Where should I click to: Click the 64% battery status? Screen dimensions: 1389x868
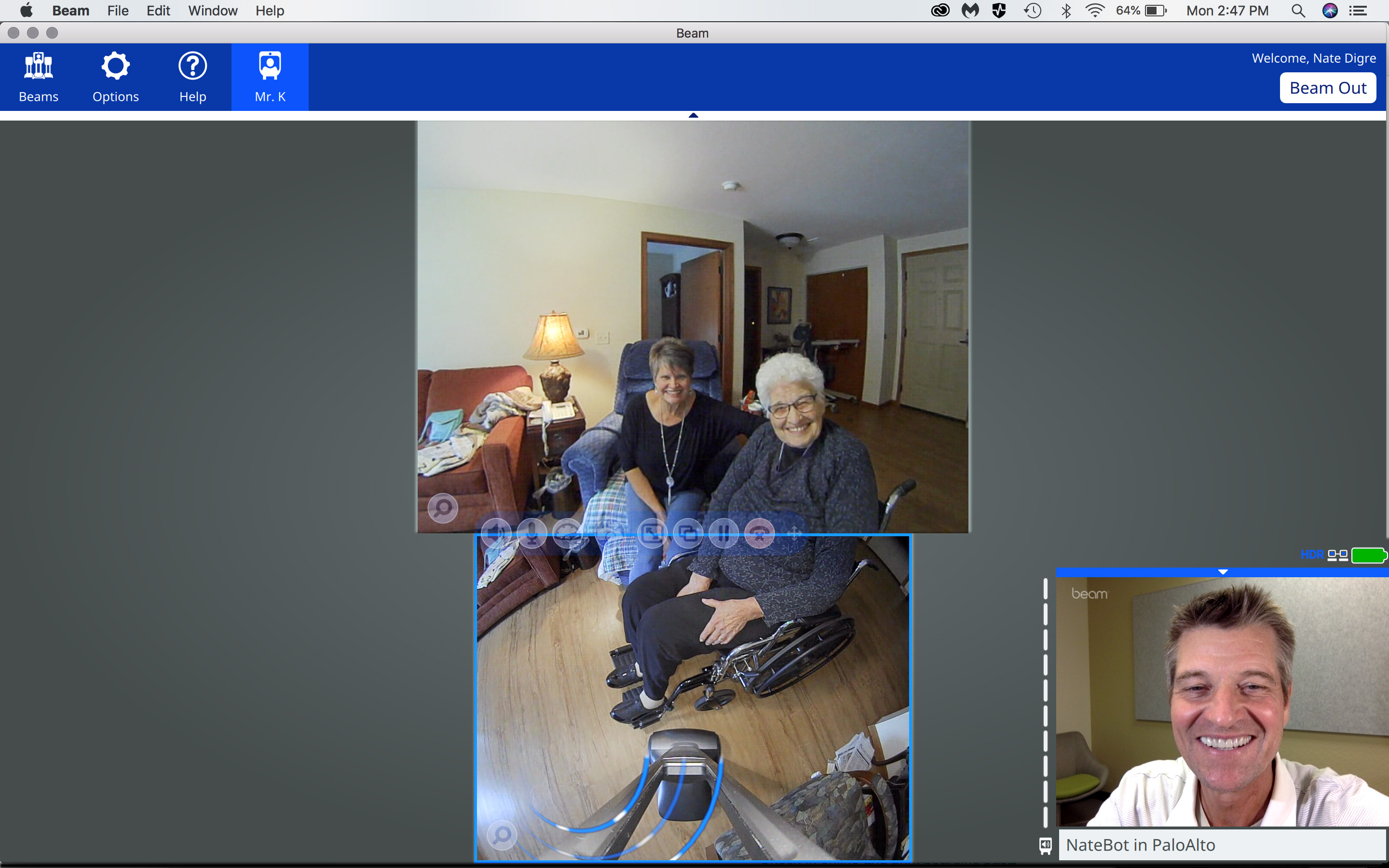pyautogui.click(x=1141, y=10)
